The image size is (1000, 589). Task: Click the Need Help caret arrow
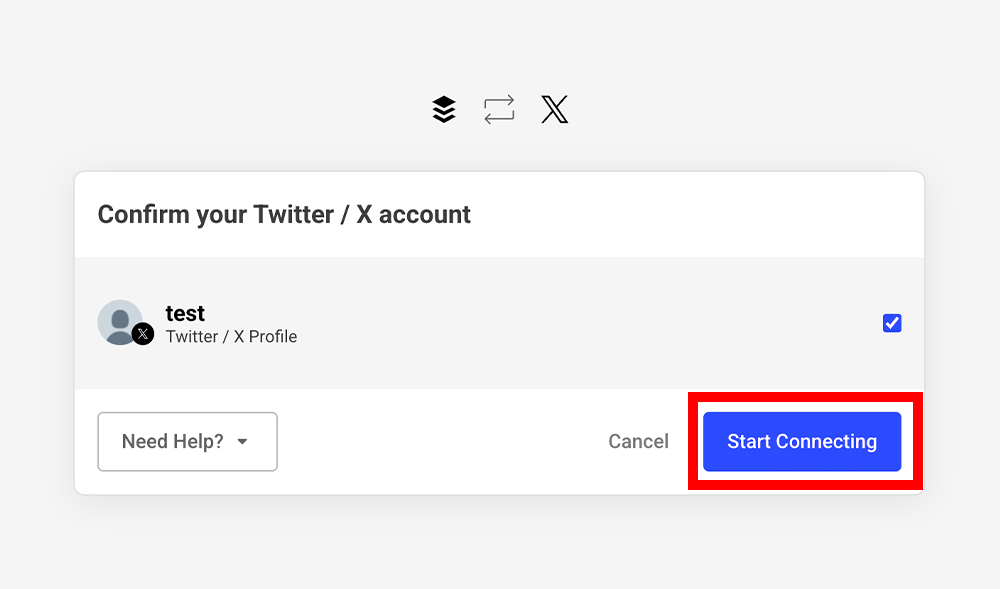click(x=242, y=442)
